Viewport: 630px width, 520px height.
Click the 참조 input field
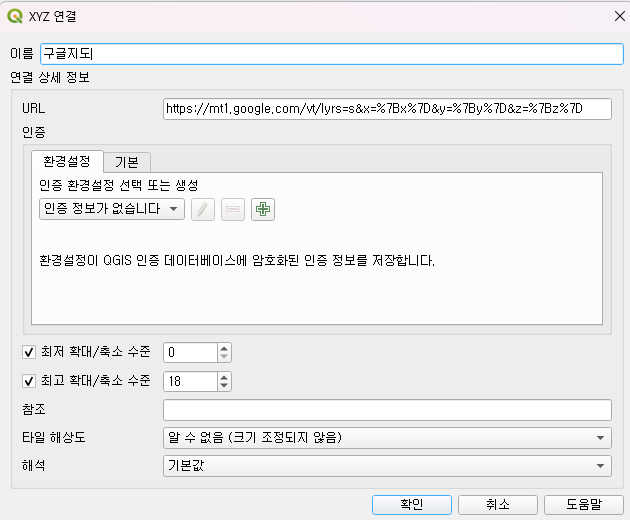tap(387, 410)
